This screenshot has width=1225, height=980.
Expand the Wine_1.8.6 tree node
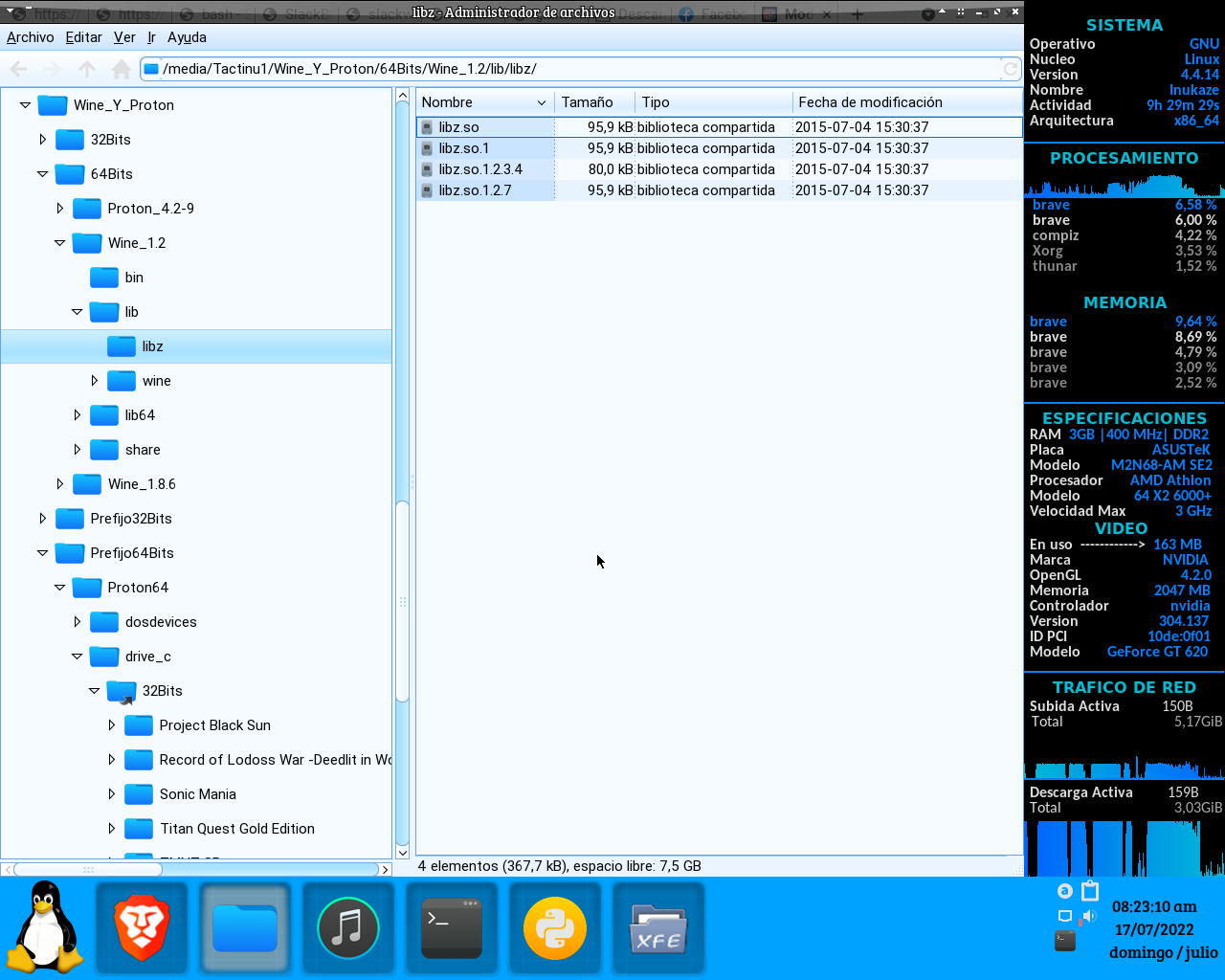(60, 484)
